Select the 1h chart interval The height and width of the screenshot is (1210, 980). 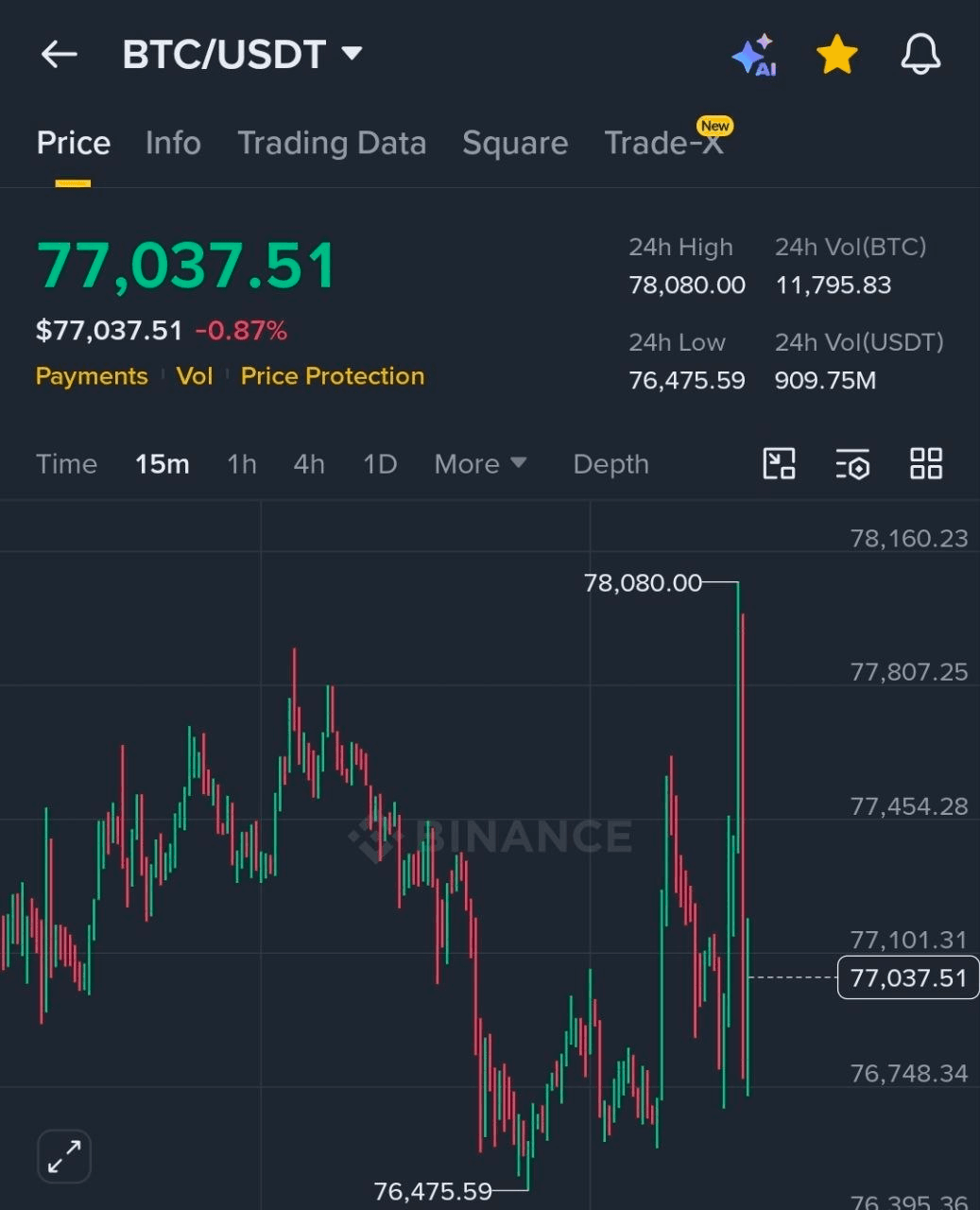point(242,464)
